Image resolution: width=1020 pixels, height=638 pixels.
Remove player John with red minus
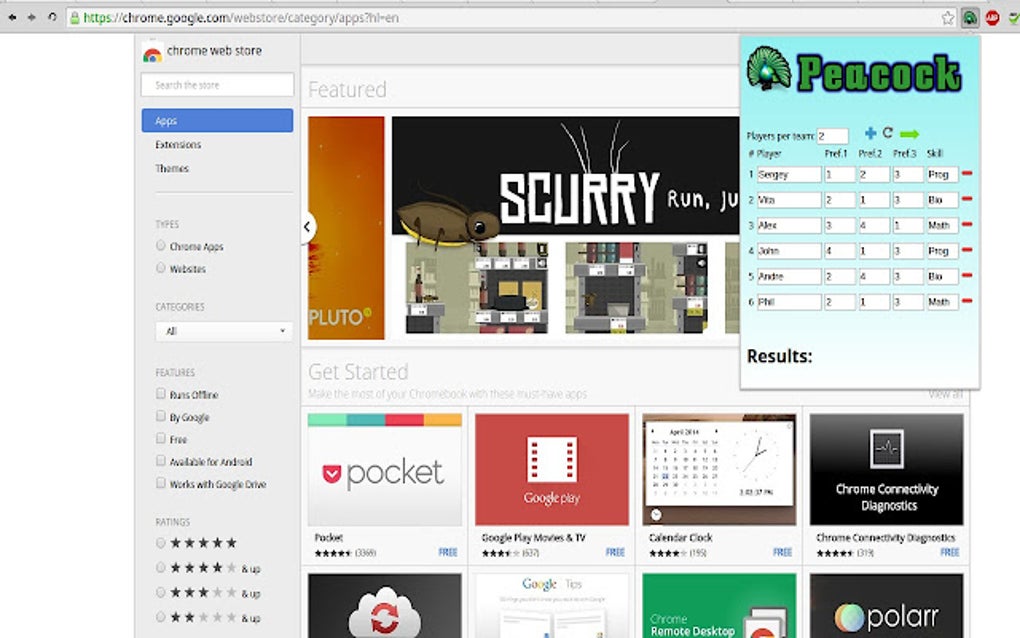click(x=967, y=250)
